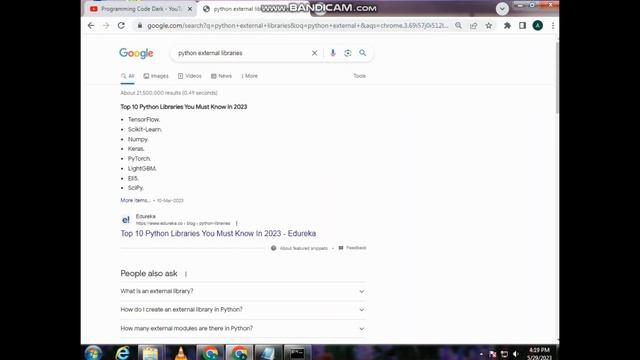Click the Google logo

[x=136, y=53]
